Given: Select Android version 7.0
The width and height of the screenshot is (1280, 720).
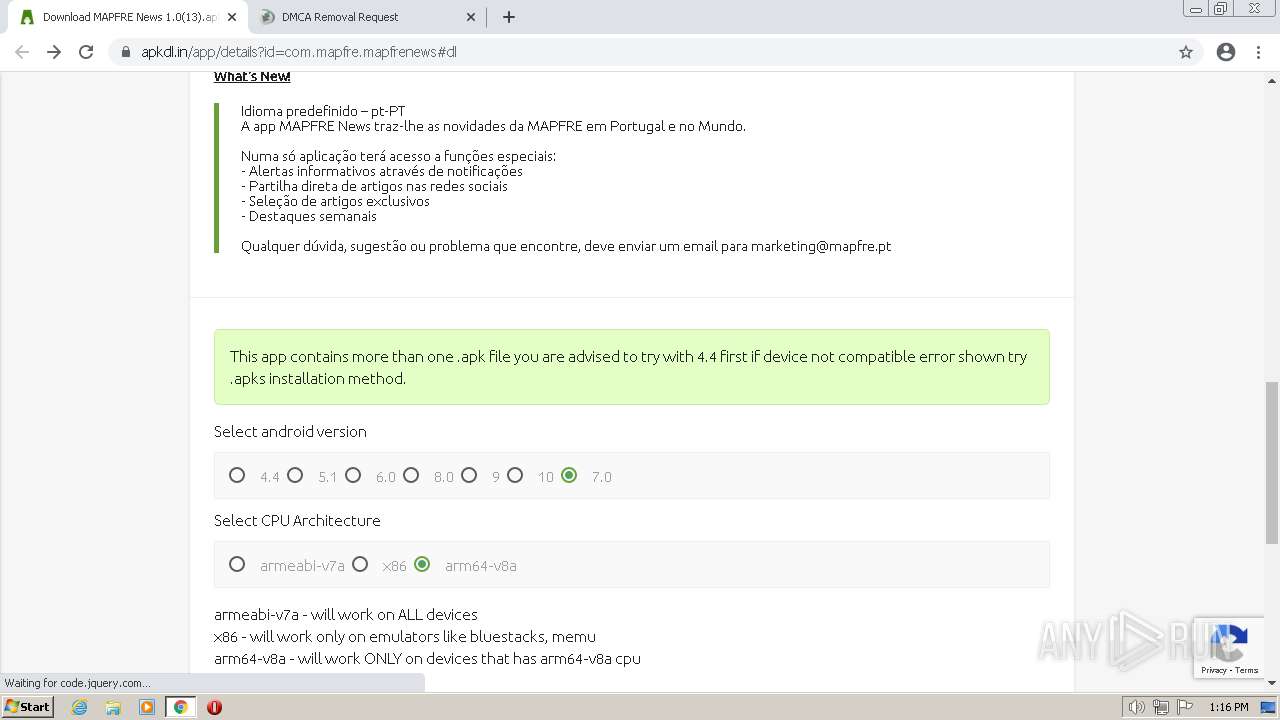Looking at the screenshot, I should coord(569,475).
